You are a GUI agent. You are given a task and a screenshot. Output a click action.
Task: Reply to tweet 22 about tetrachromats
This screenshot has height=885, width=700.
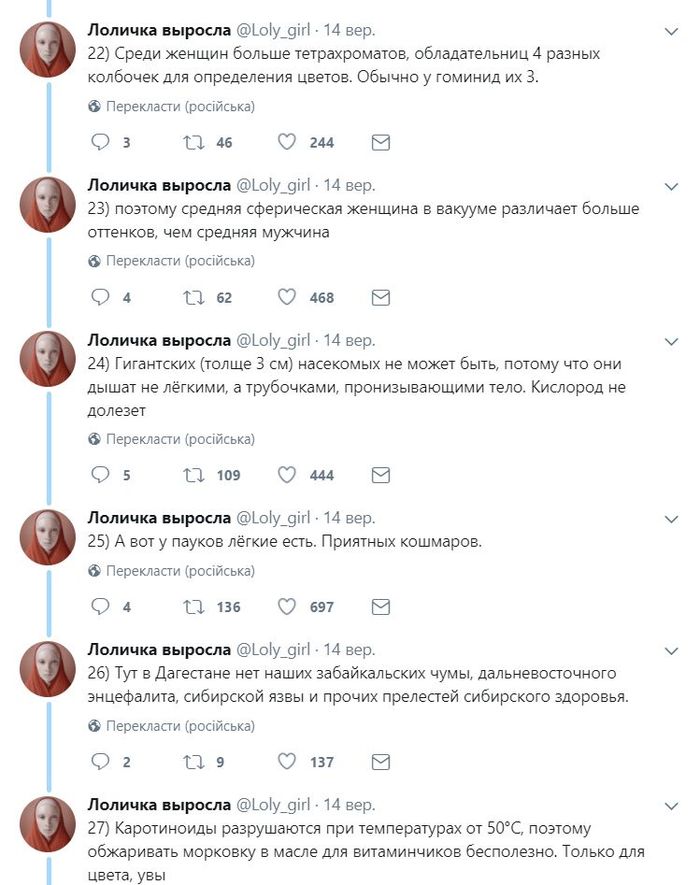[100, 143]
